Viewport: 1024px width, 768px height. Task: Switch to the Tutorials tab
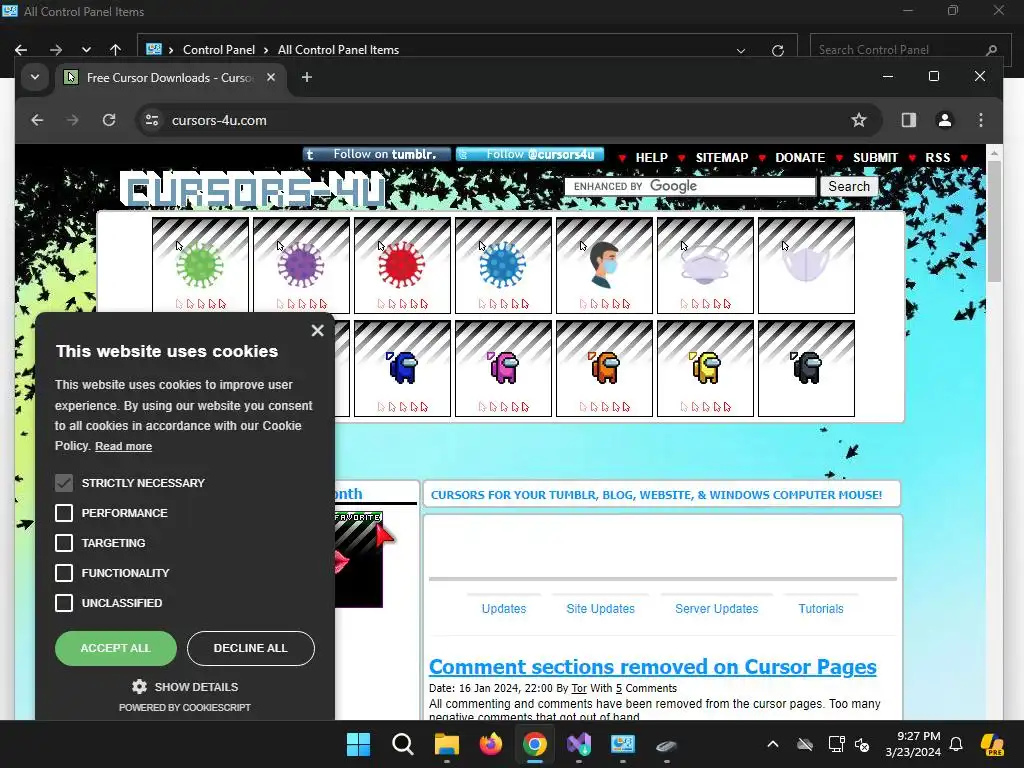(x=821, y=609)
